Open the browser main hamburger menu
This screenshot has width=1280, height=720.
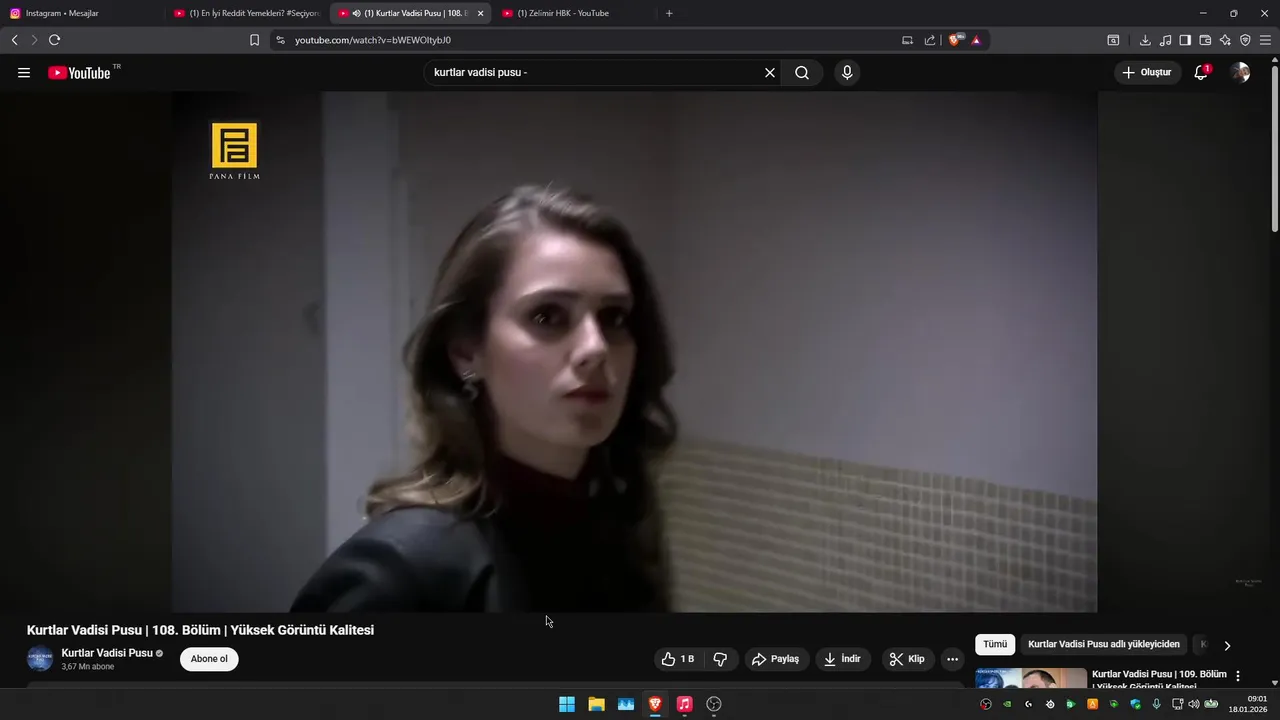point(1266,40)
